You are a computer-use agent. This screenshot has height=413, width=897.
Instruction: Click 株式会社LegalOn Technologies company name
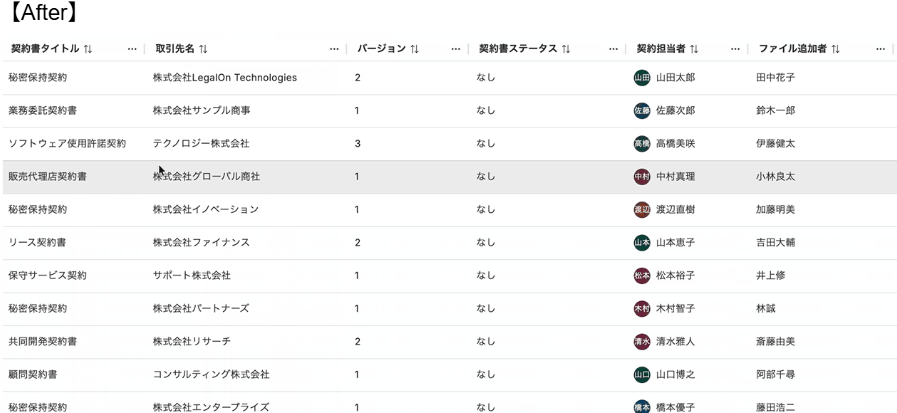click(x=224, y=78)
